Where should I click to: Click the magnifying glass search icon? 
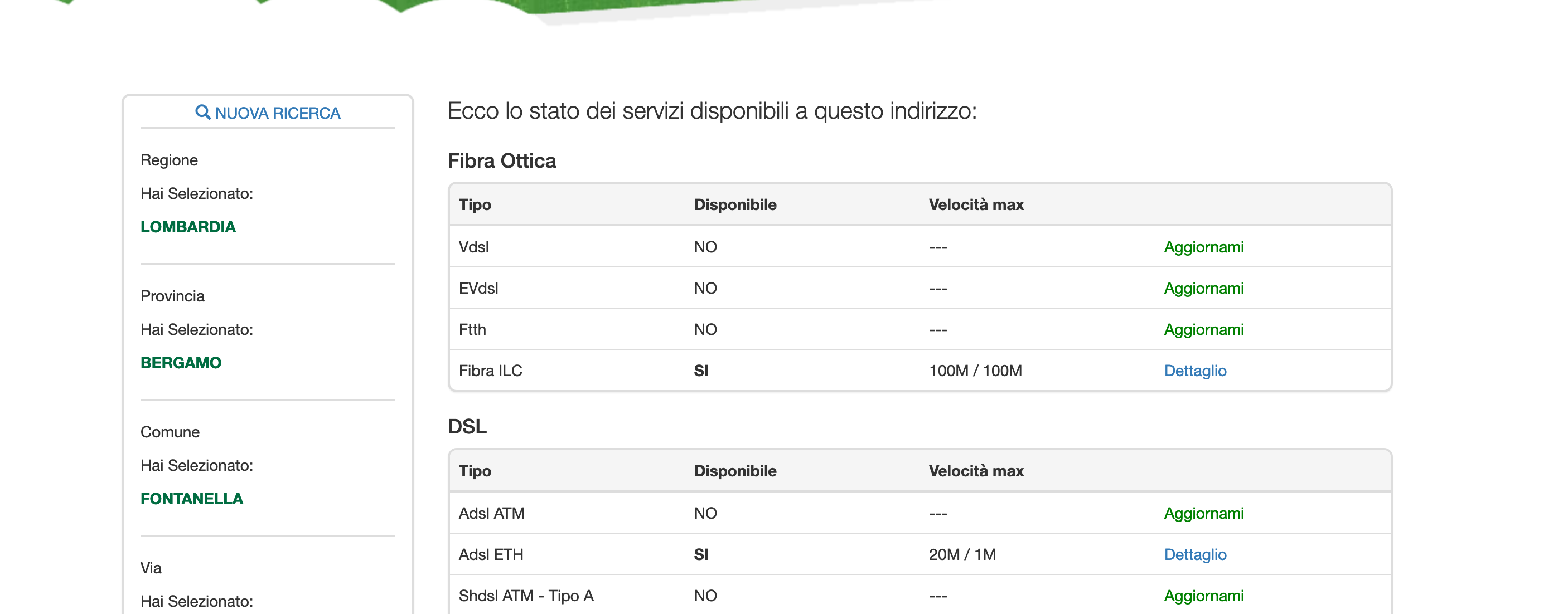(202, 113)
